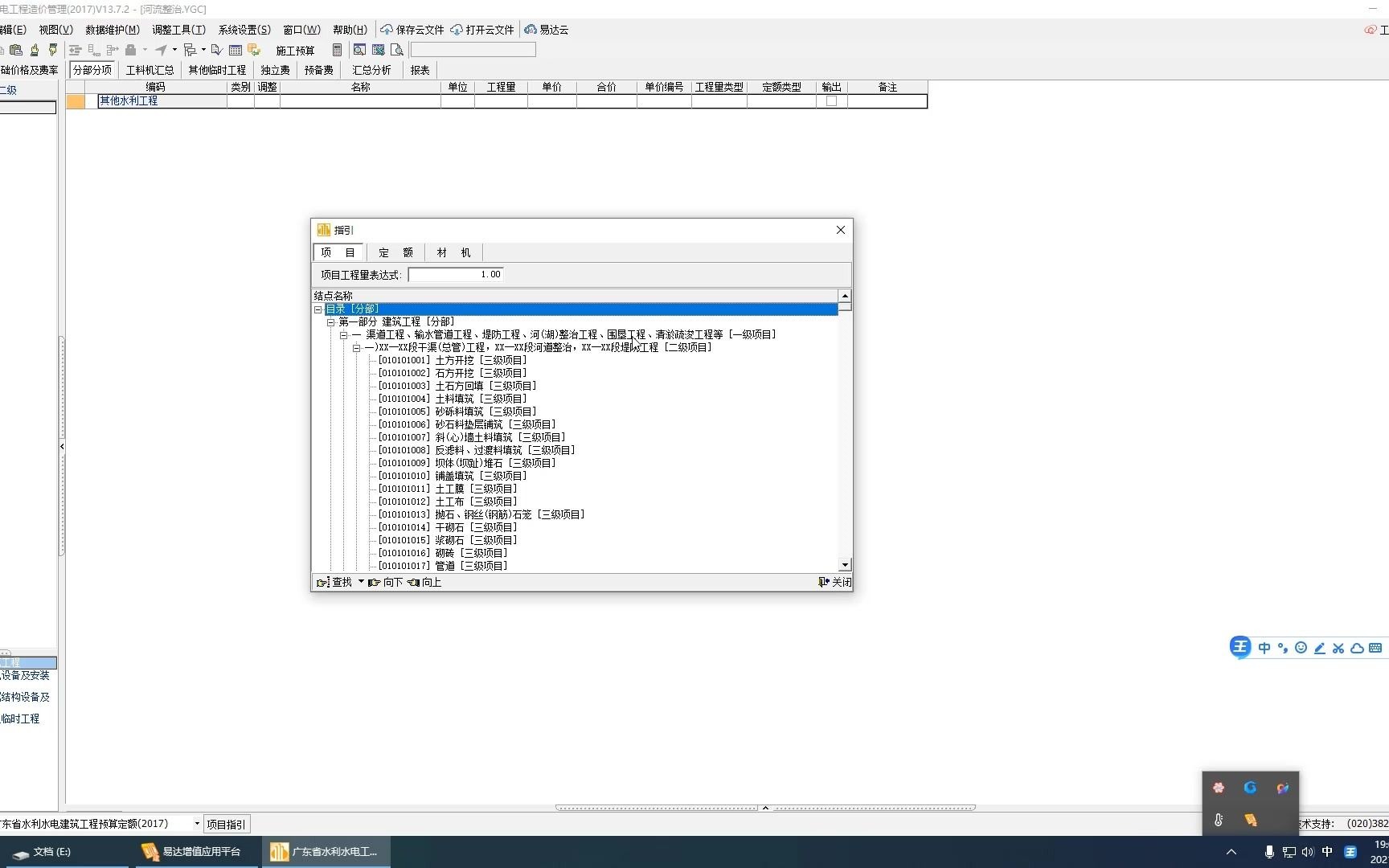Select [010101011] 土工膜 tree item
Screen dimensions: 1389x868
click(447, 489)
